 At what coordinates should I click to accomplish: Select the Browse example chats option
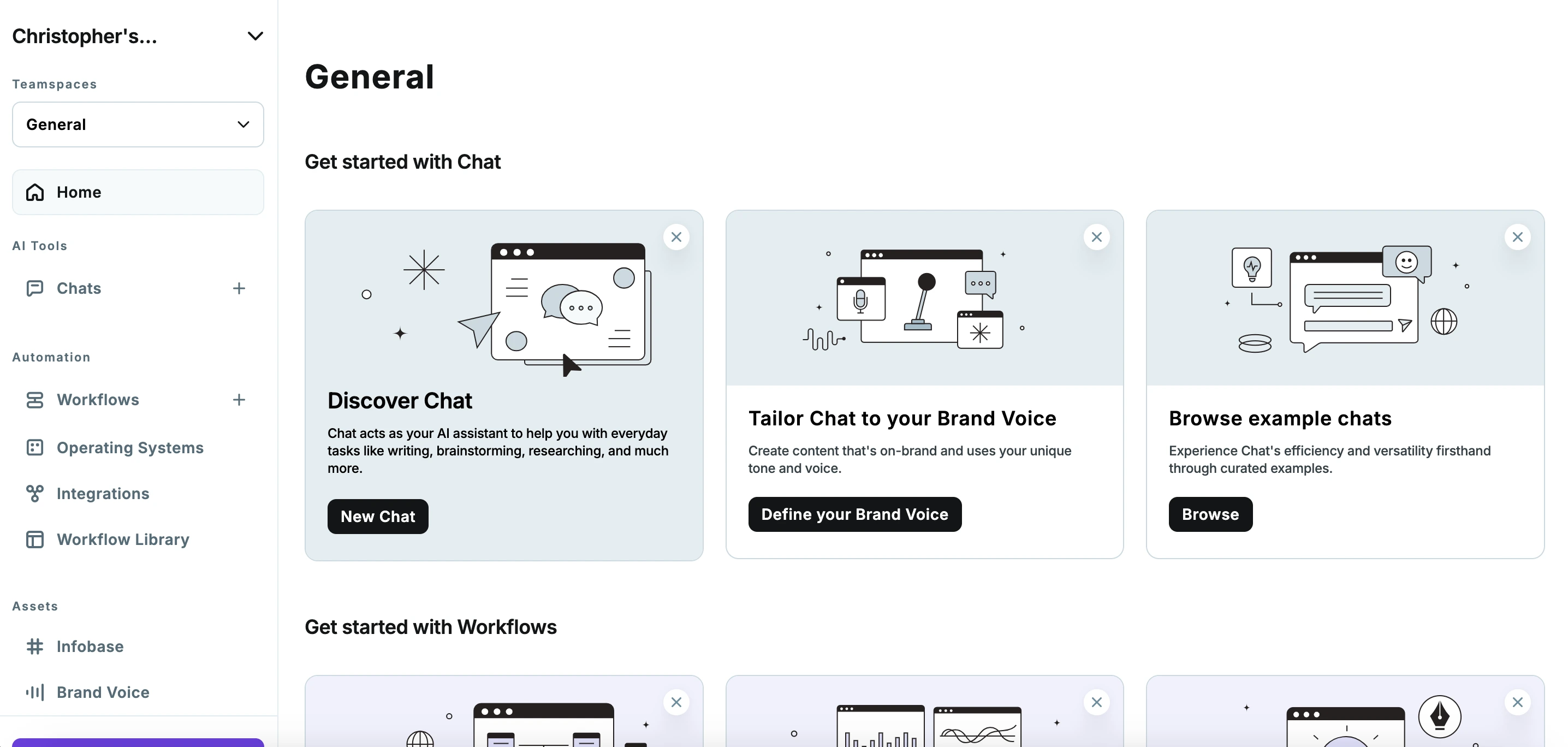(1210, 514)
